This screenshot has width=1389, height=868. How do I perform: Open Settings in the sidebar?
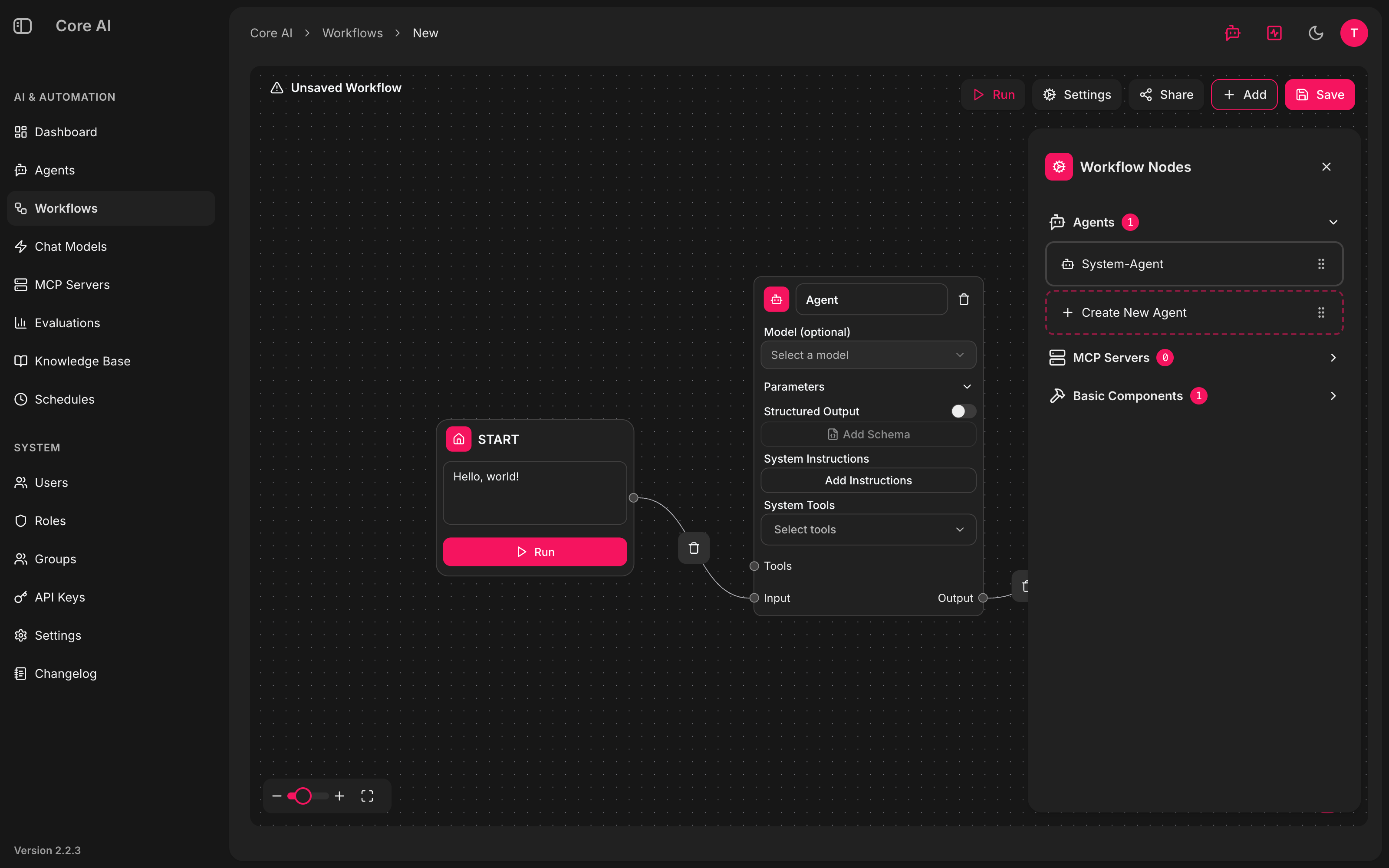111,635
